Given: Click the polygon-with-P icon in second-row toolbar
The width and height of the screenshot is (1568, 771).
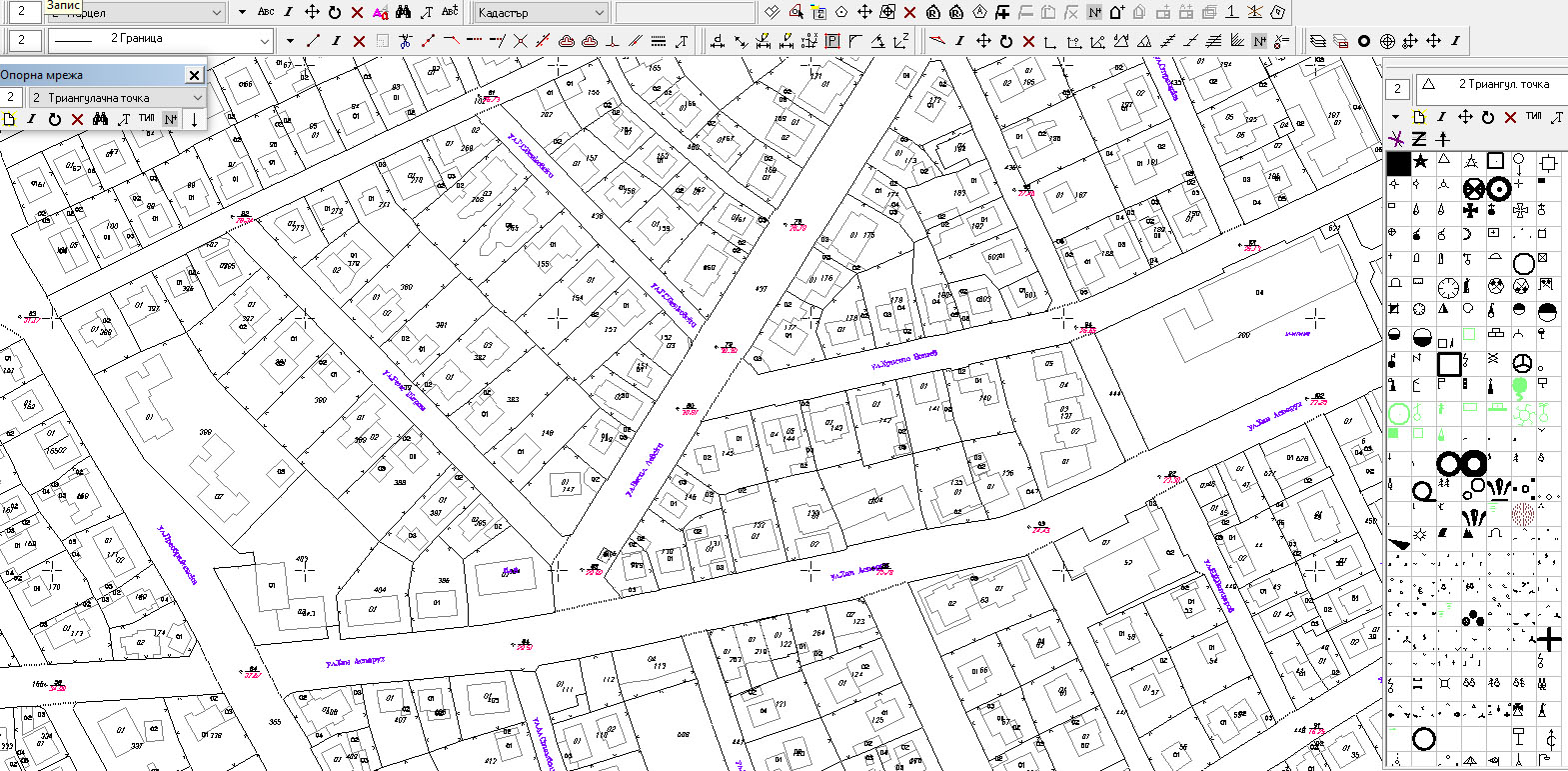Looking at the screenshot, I should [832, 41].
